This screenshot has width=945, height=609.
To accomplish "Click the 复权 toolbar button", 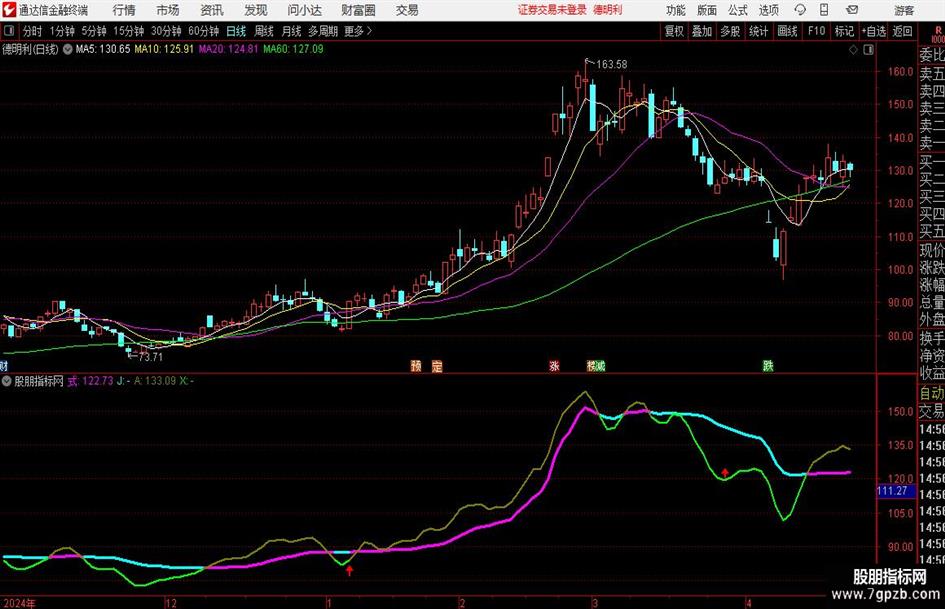I will pos(674,31).
